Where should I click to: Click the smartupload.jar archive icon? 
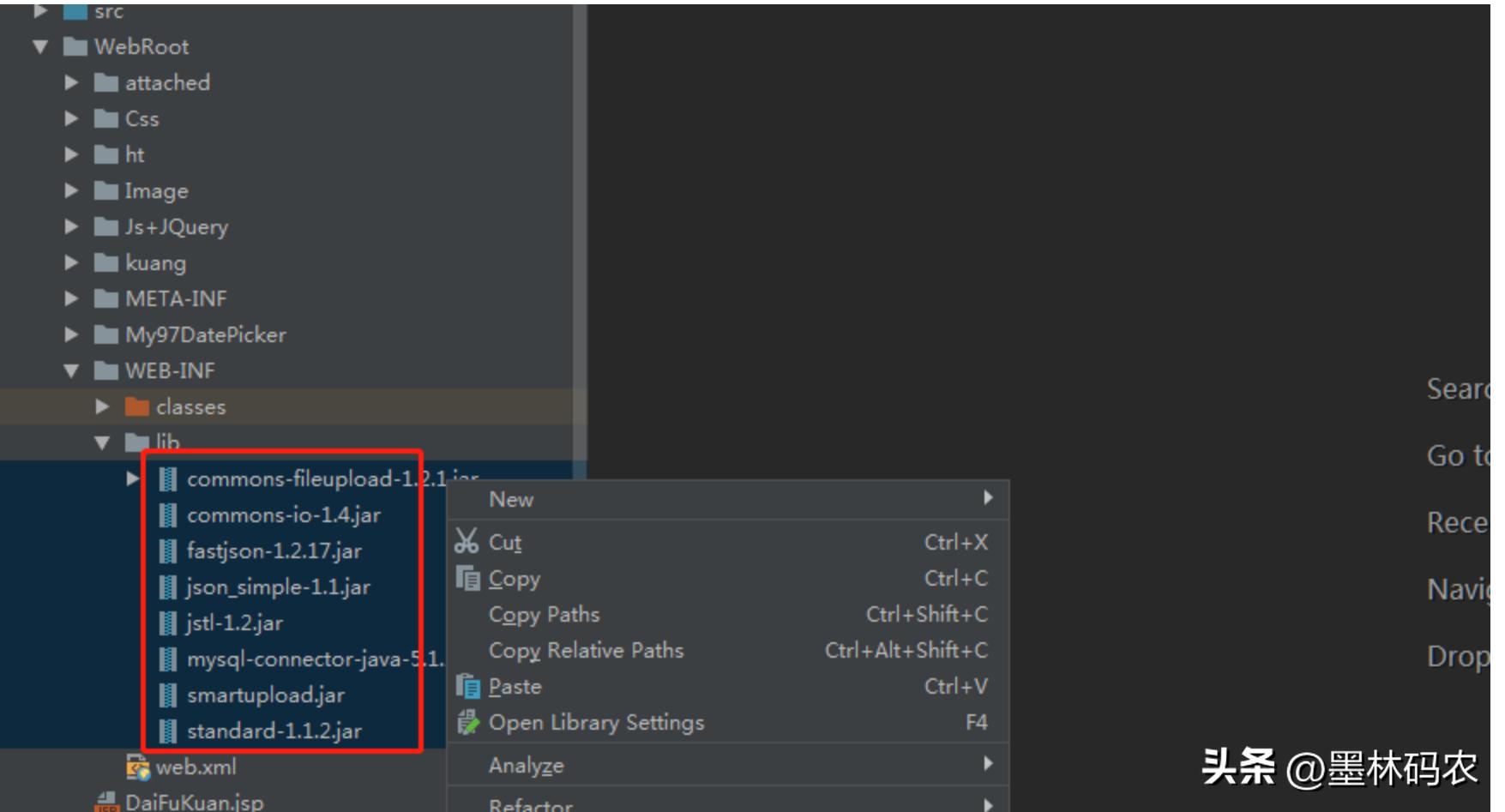click(x=169, y=695)
